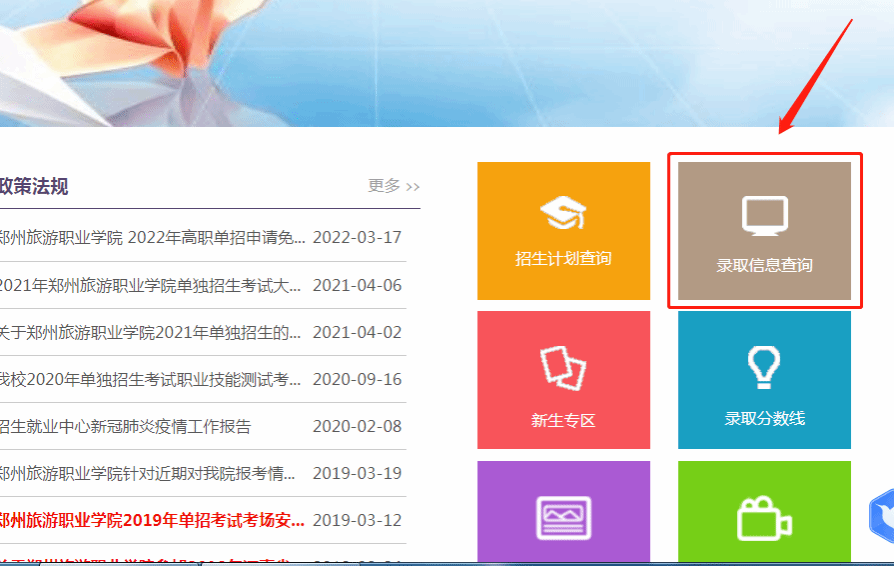The height and width of the screenshot is (566, 894).
Task: Click the video camera icon on green tile
Action: point(764,519)
